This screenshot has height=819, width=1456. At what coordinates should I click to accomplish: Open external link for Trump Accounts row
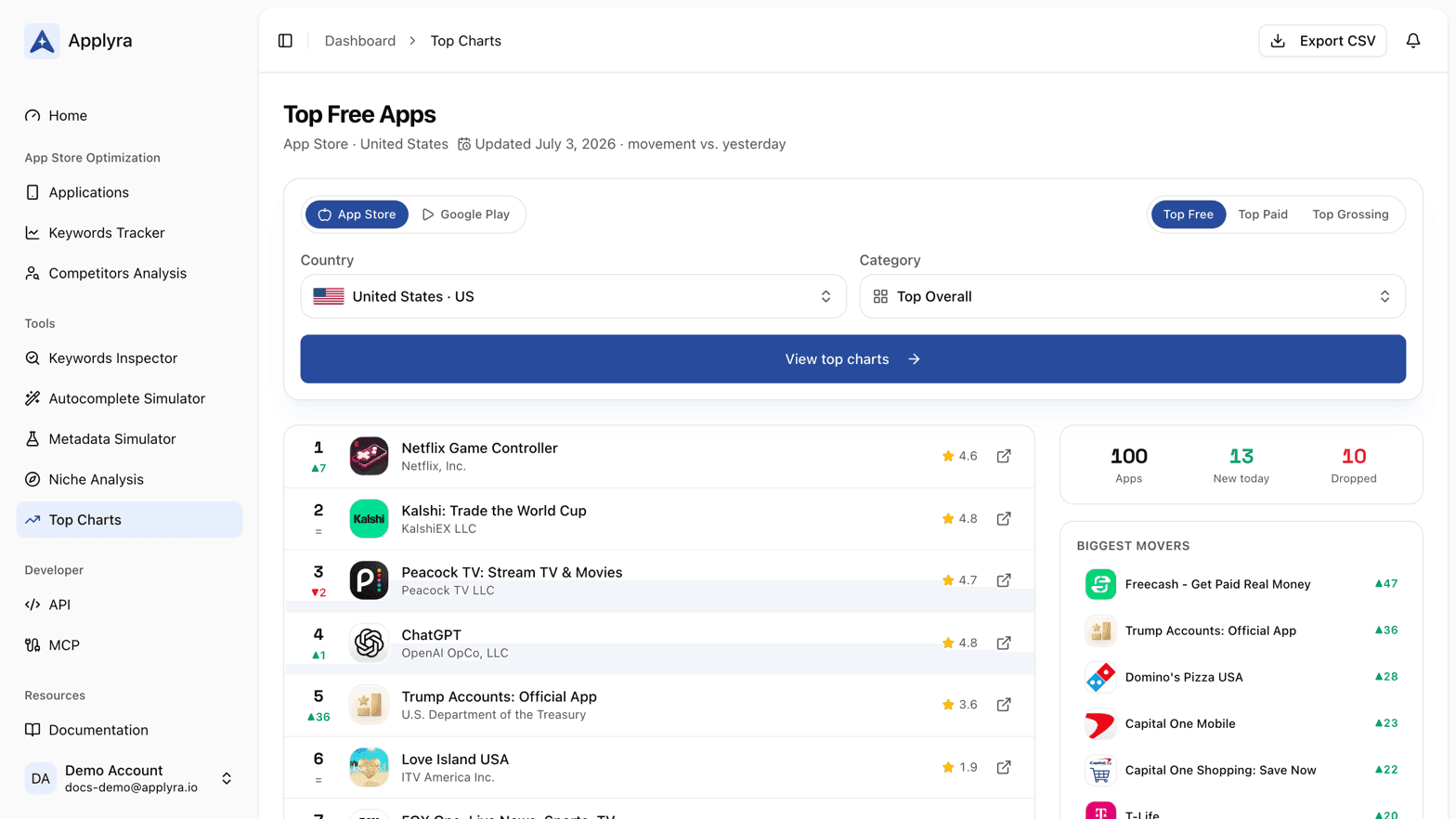[1004, 705]
